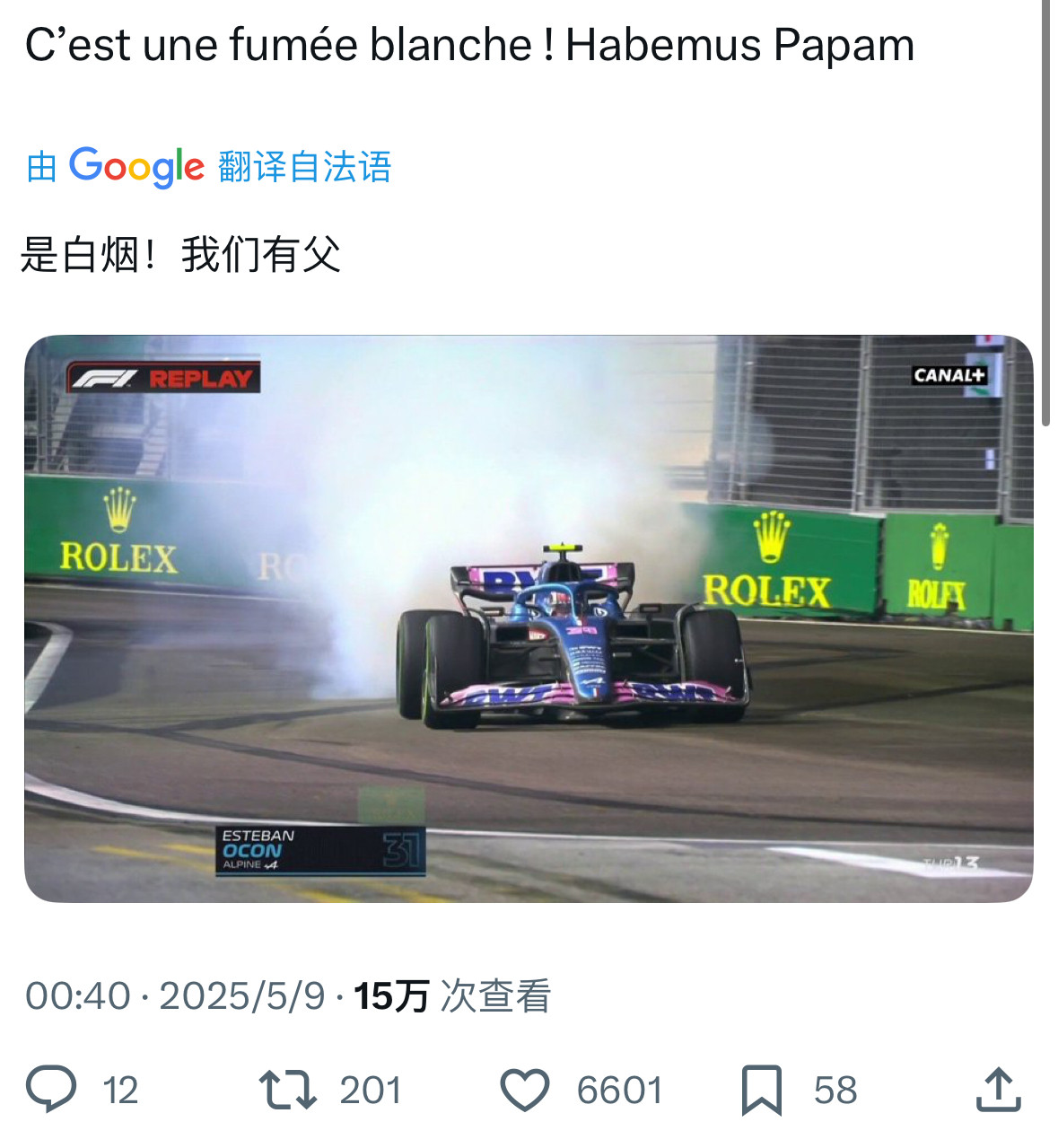Click the retweet count 201
This screenshot has height=1148, width=1058.
[370, 1090]
